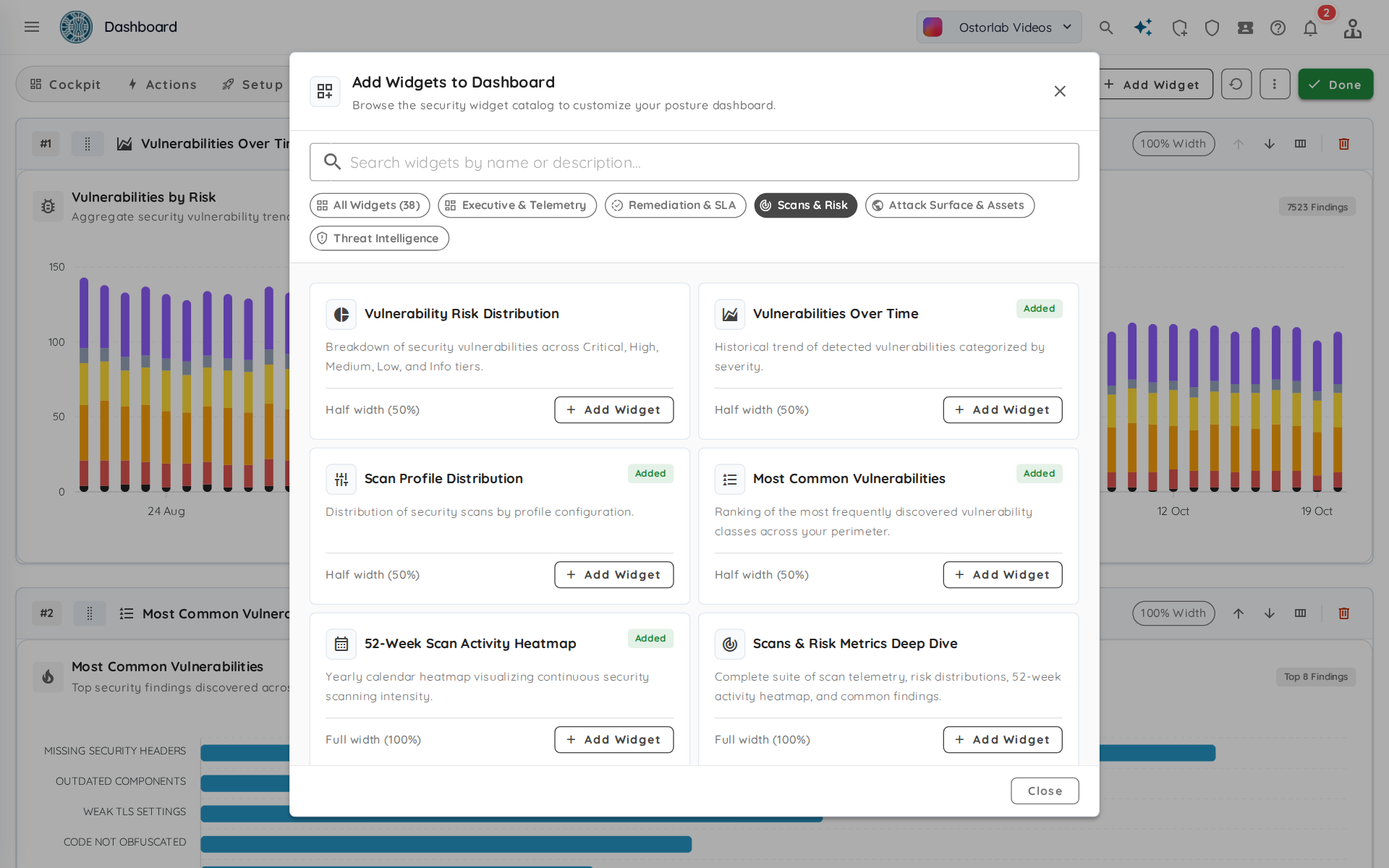The image size is (1389, 868).
Task: Open 100% Width selector for widget #2
Action: [1173, 613]
